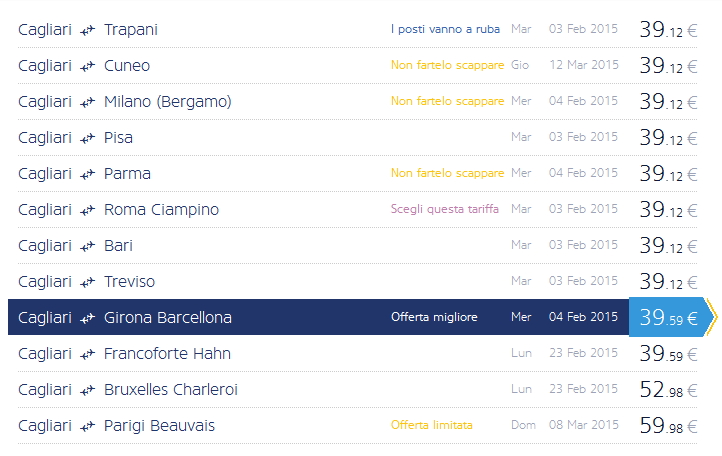The image size is (722, 456).
Task: Click the round-trip plane icon in Trapani row
Action: click(88, 30)
